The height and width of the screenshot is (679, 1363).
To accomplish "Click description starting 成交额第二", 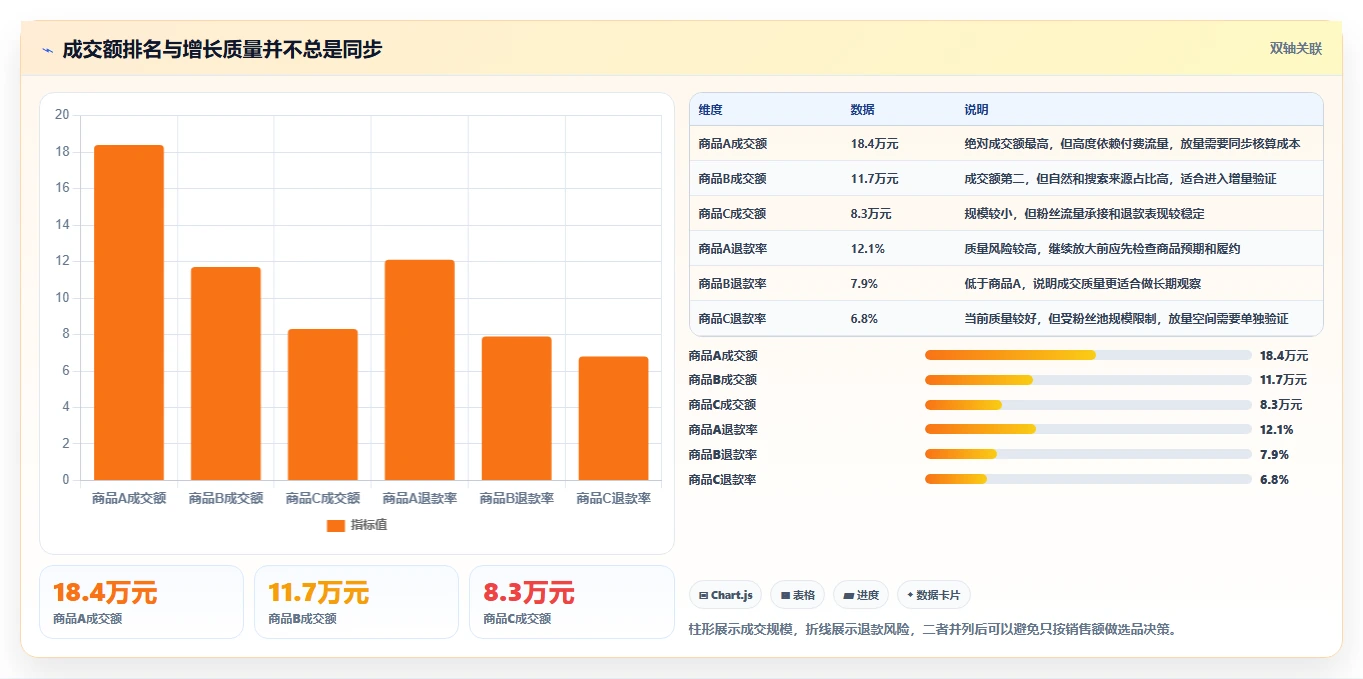I will tap(1120, 179).
